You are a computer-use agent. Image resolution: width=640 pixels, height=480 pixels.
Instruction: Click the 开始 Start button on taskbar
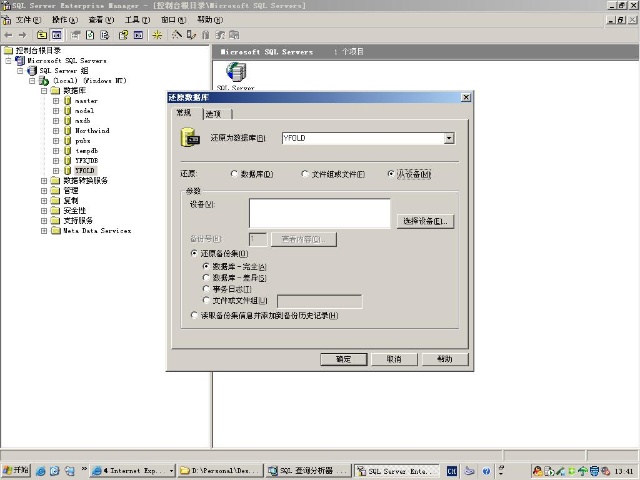[x=16, y=470]
